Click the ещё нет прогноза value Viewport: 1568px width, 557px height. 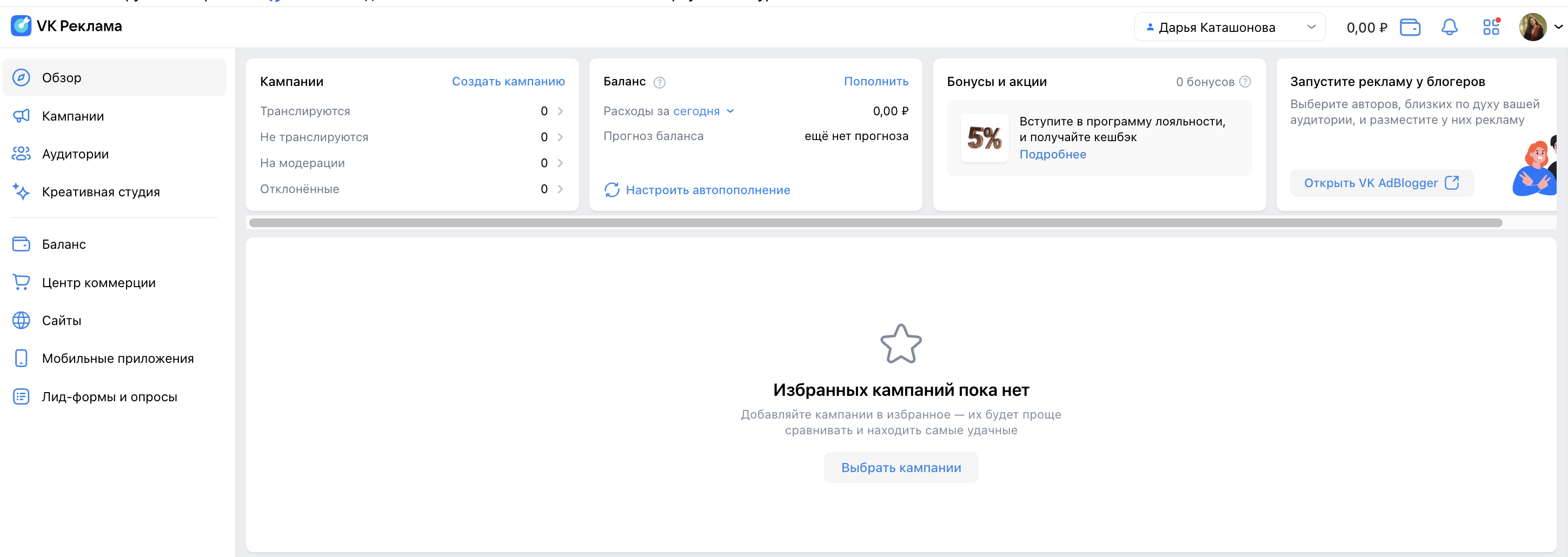pos(856,136)
